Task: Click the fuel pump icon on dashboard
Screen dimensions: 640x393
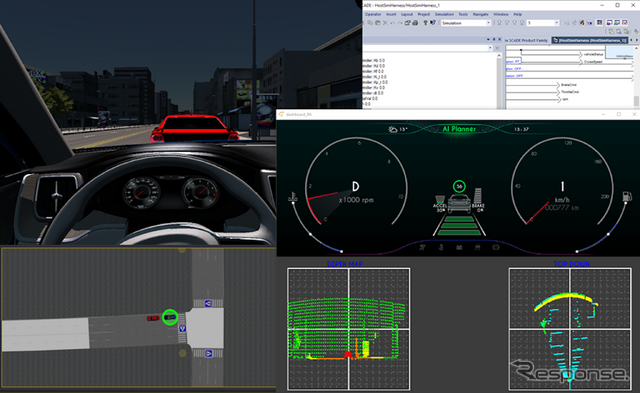Action: [627, 196]
